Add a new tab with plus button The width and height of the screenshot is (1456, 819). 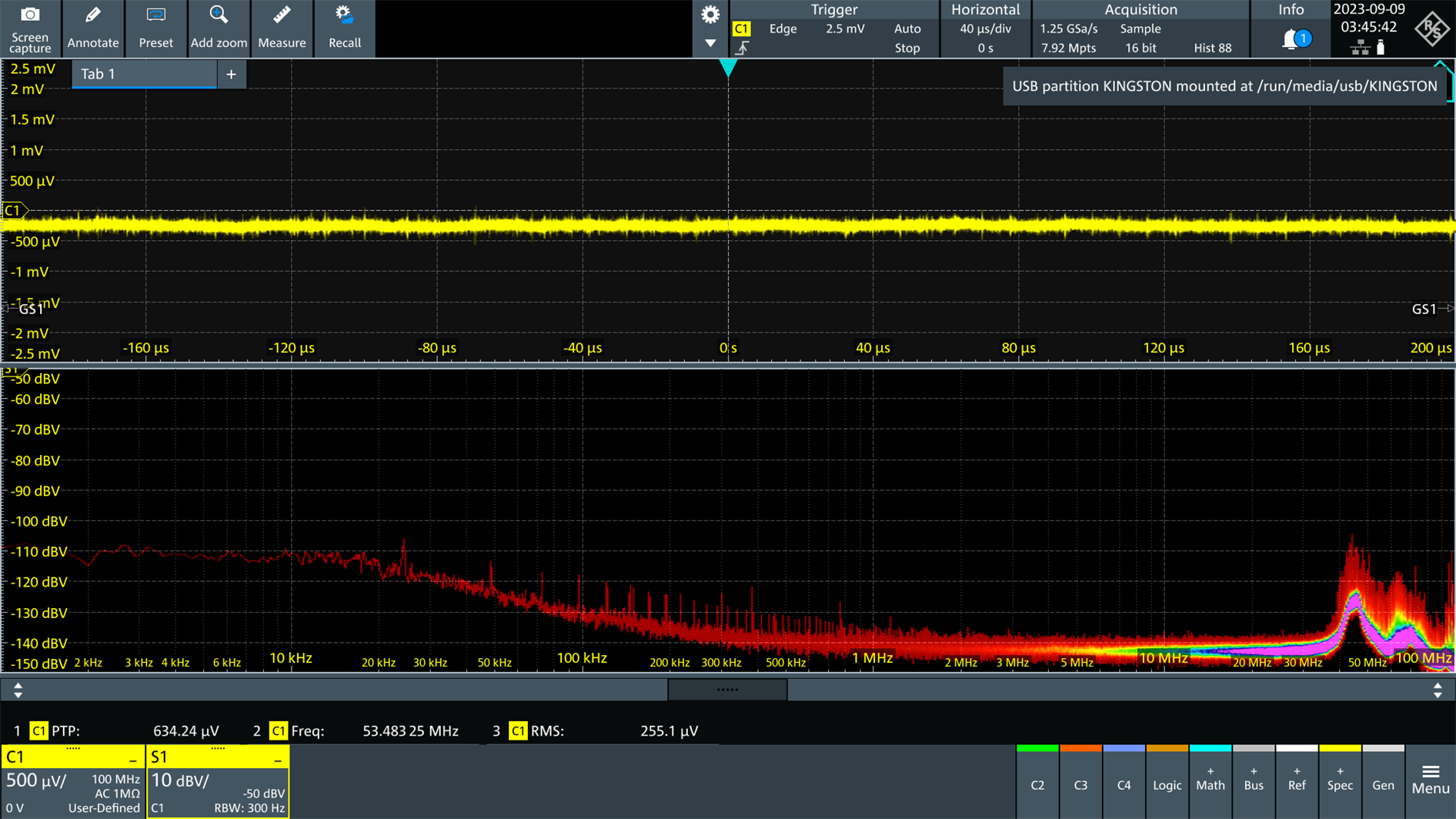tap(231, 74)
